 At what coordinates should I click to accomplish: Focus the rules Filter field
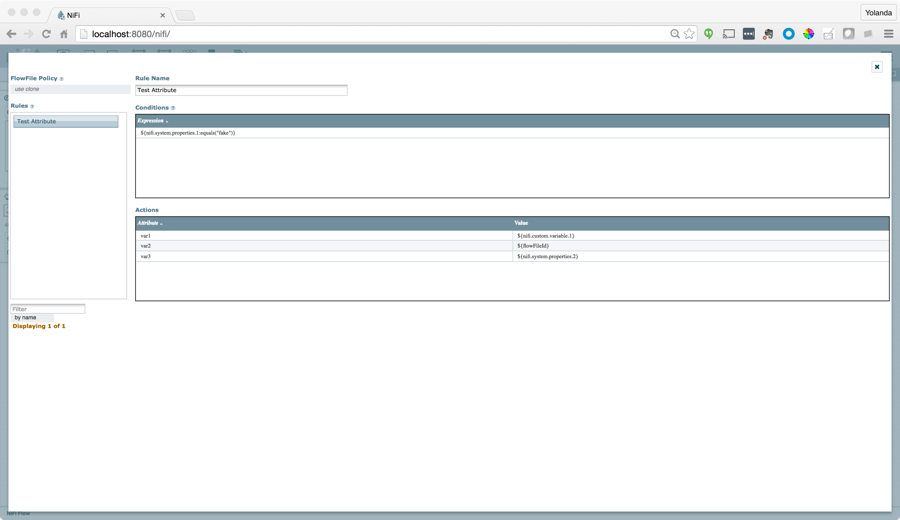(x=48, y=309)
